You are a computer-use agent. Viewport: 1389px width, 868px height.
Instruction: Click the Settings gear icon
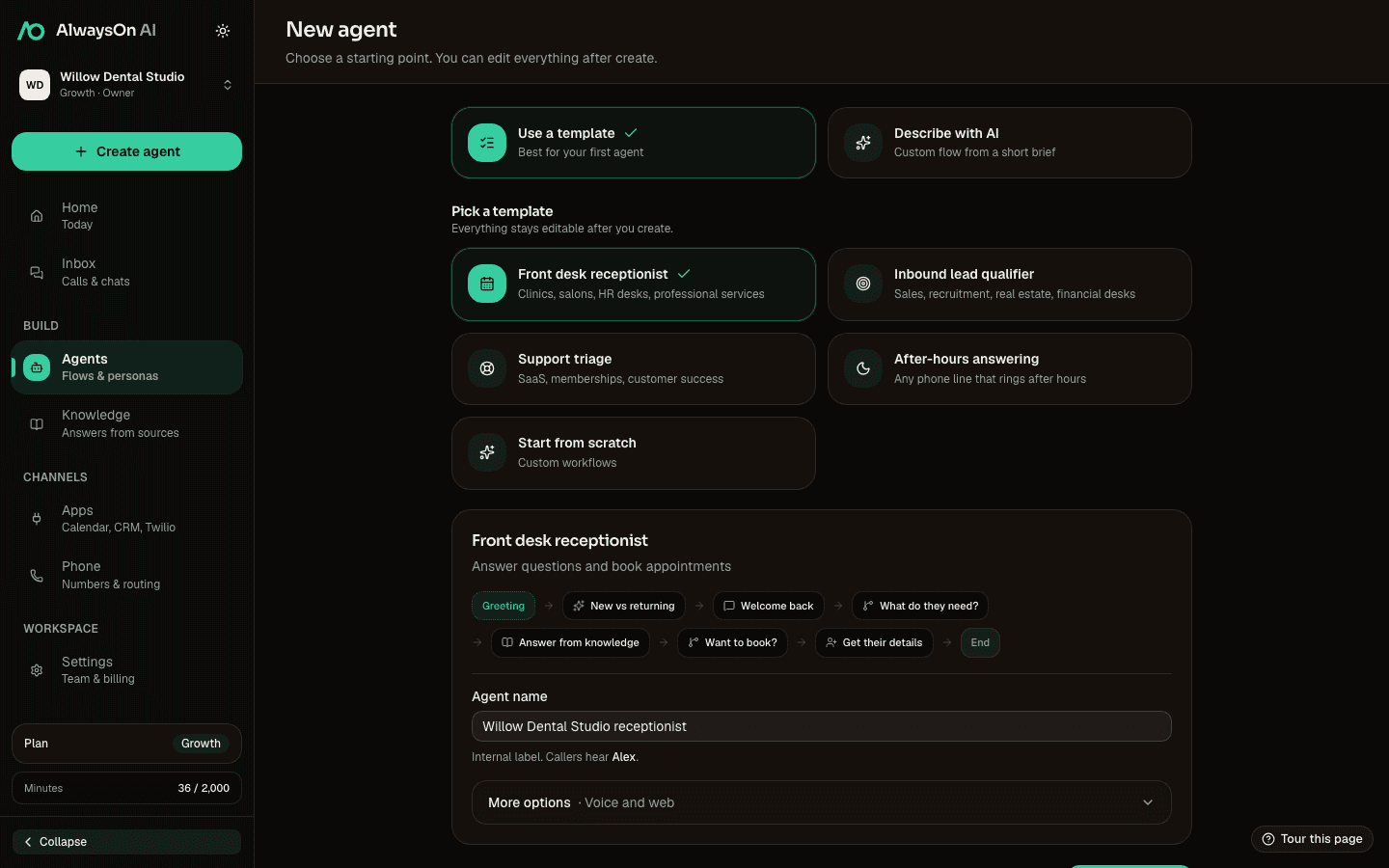coord(37,670)
